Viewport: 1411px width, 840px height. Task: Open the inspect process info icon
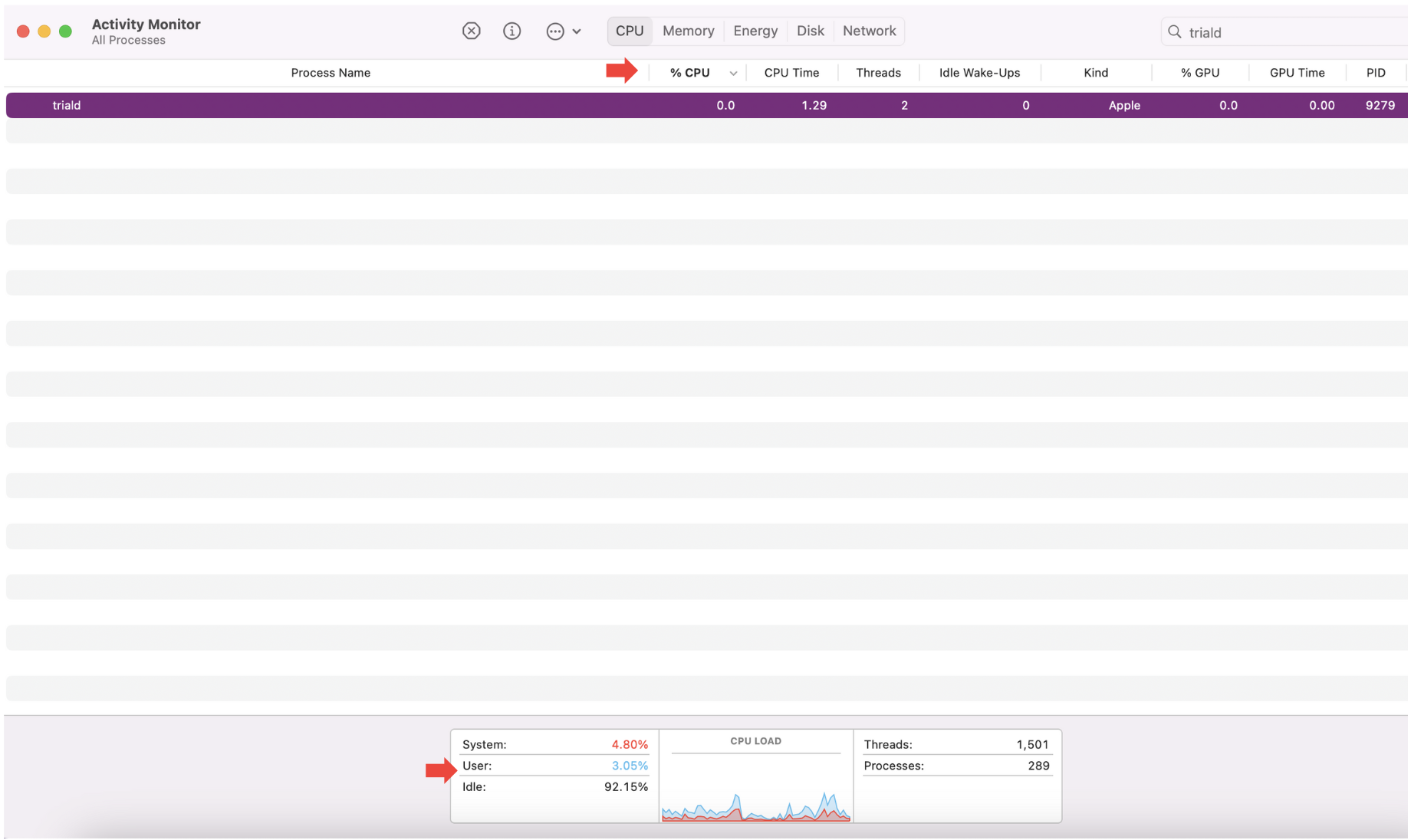(x=511, y=31)
